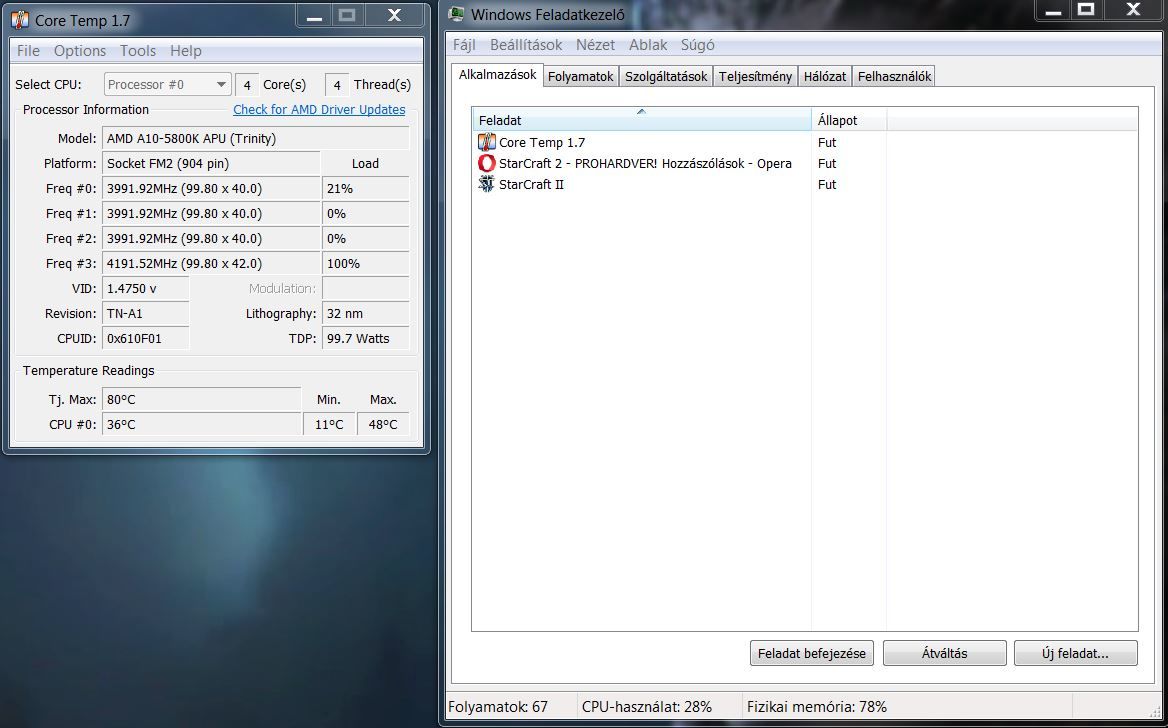
Task: Click the Folyamatok: 67 status bar entry
Action: 498,706
